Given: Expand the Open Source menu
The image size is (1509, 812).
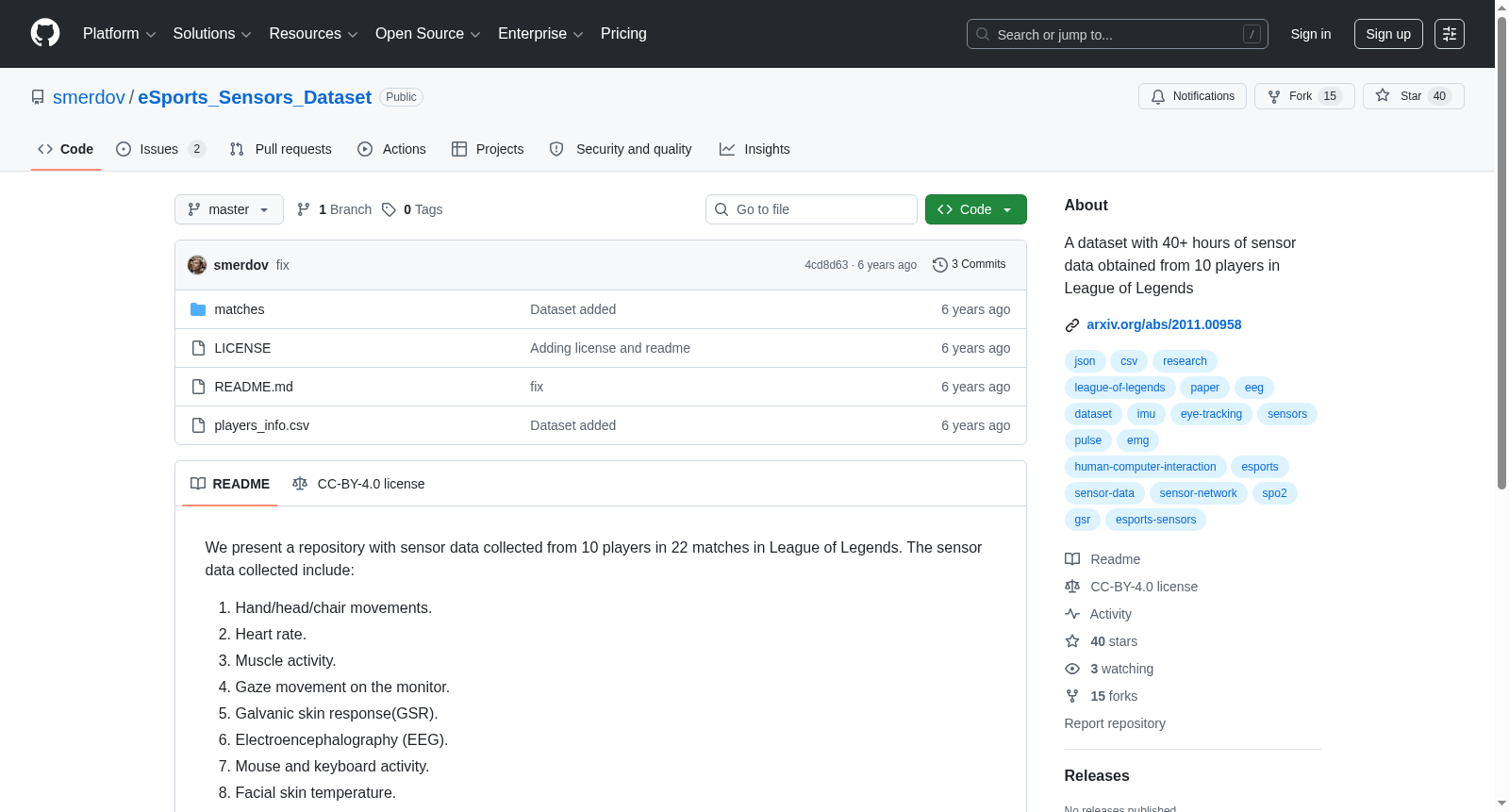Looking at the screenshot, I should point(428,34).
